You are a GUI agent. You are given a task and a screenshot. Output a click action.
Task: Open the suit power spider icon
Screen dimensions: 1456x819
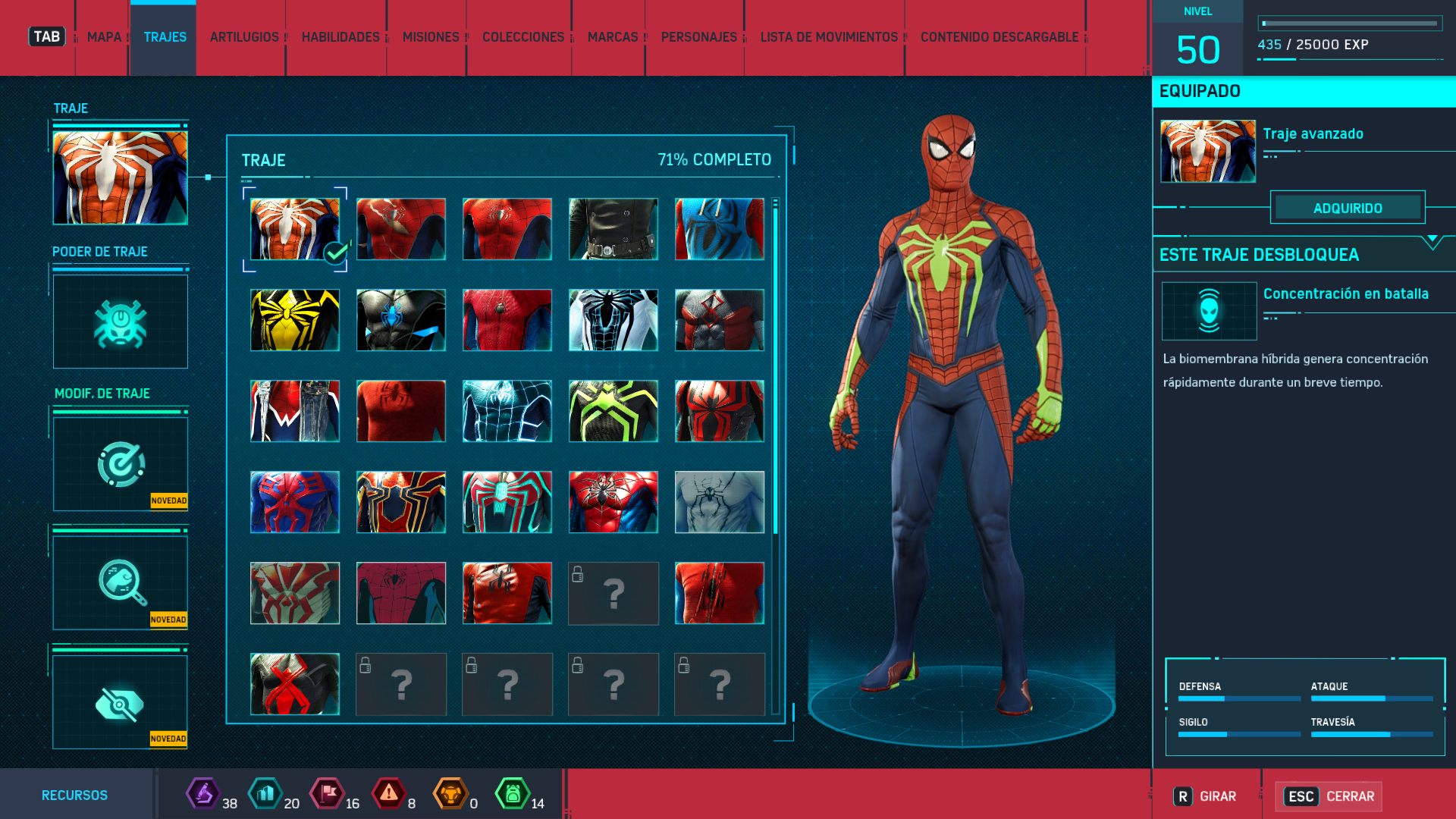pyautogui.click(x=120, y=322)
